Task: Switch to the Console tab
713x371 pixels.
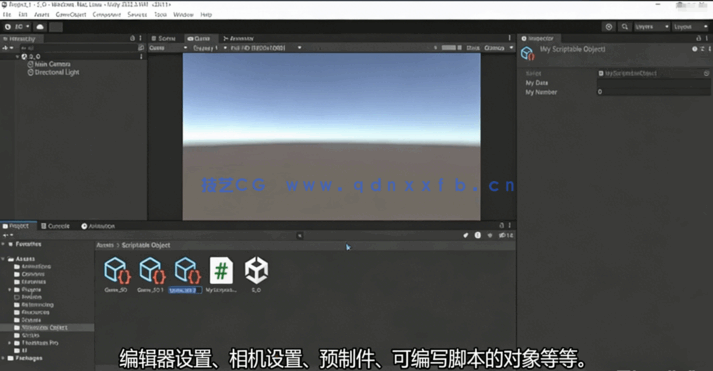Action: click(55, 226)
